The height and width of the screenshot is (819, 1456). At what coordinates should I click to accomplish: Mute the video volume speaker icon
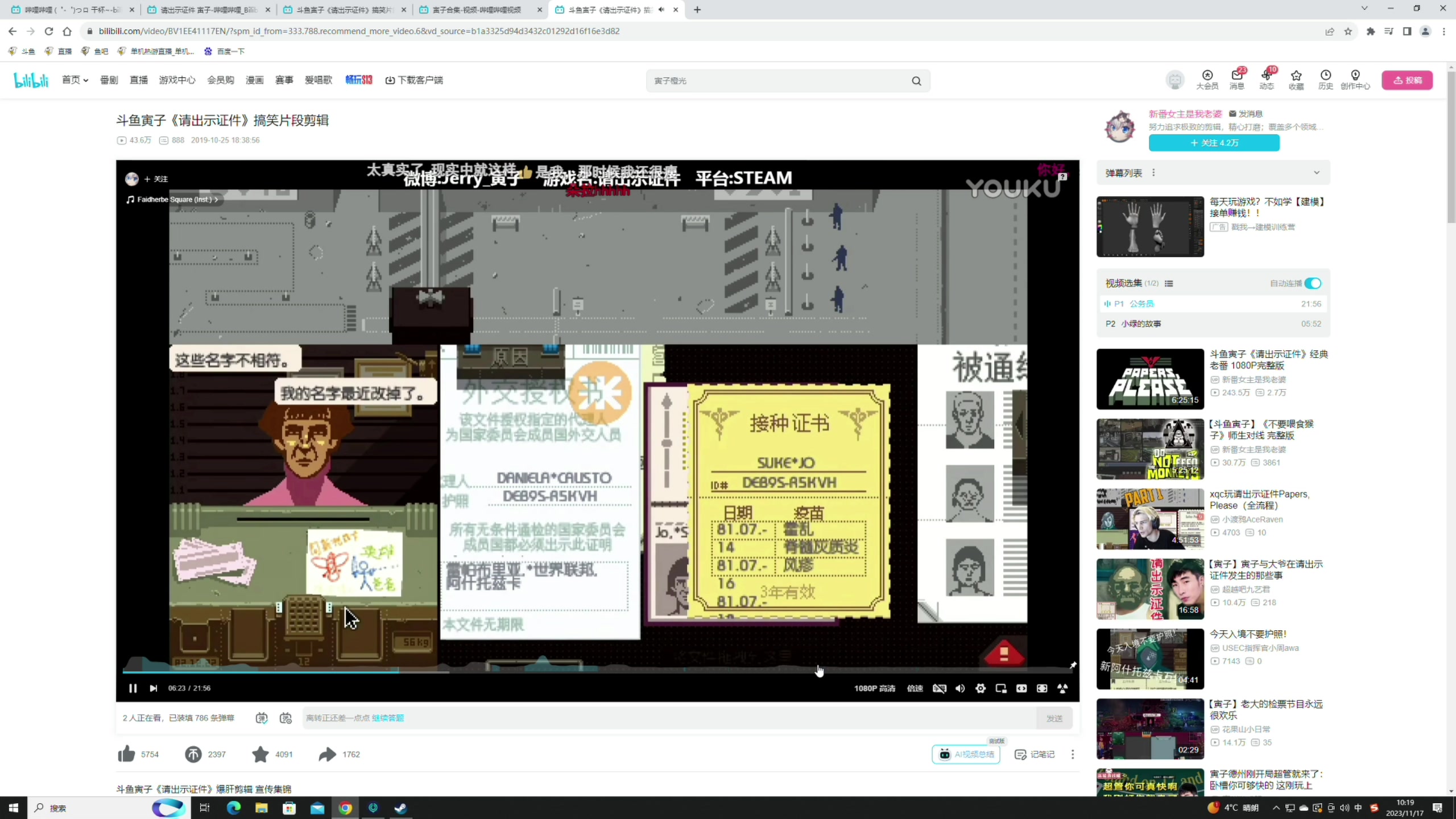pyautogui.click(x=960, y=688)
